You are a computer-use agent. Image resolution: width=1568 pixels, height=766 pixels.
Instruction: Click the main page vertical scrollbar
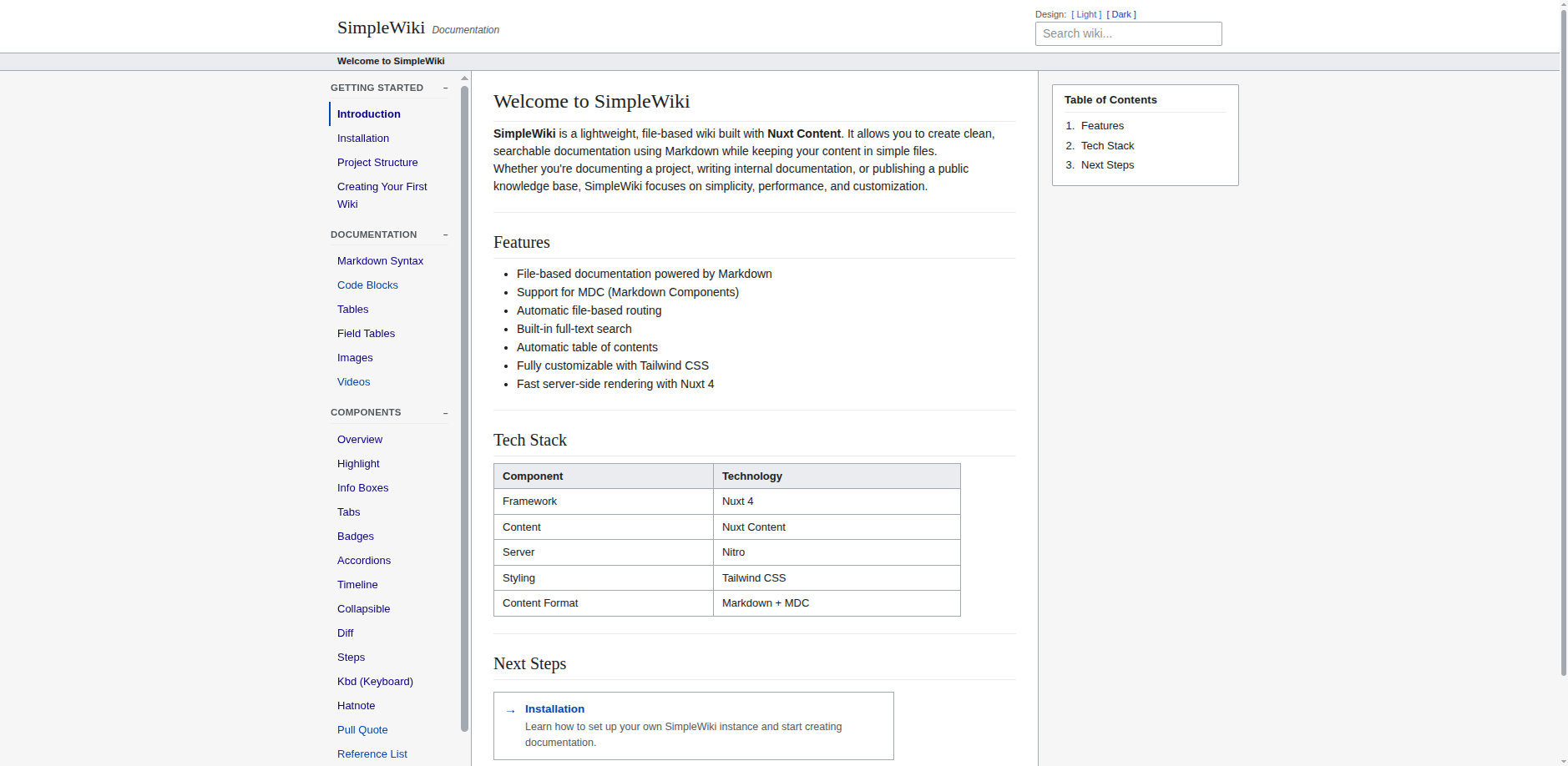[x=1564, y=342]
